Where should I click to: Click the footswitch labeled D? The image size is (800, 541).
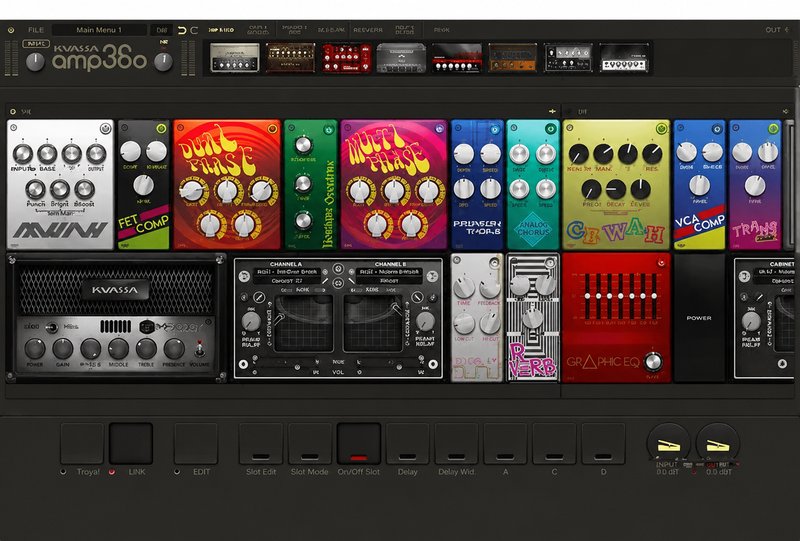click(604, 444)
